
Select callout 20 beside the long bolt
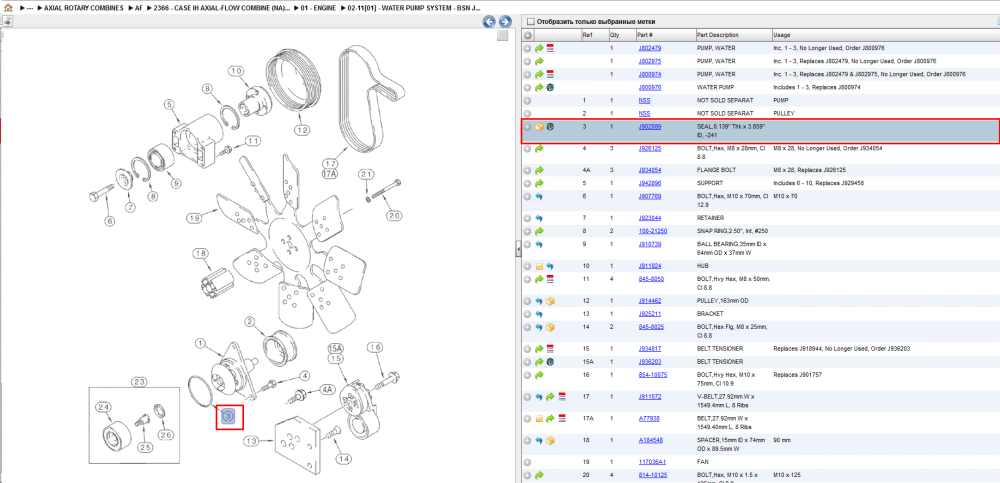pyautogui.click(x=394, y=216)
